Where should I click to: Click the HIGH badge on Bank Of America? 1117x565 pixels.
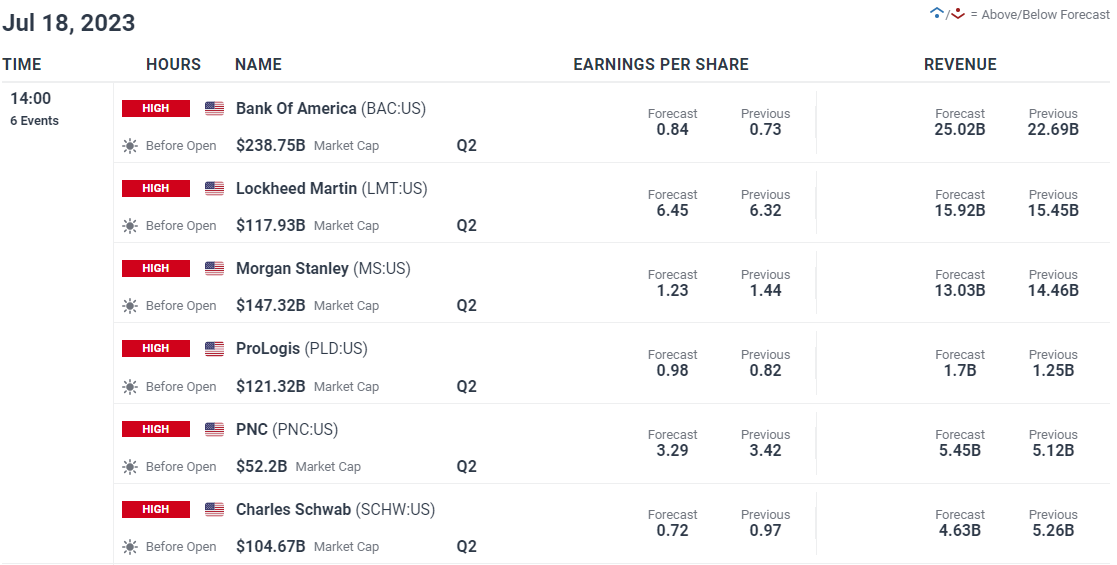click(x=156, y=108)
